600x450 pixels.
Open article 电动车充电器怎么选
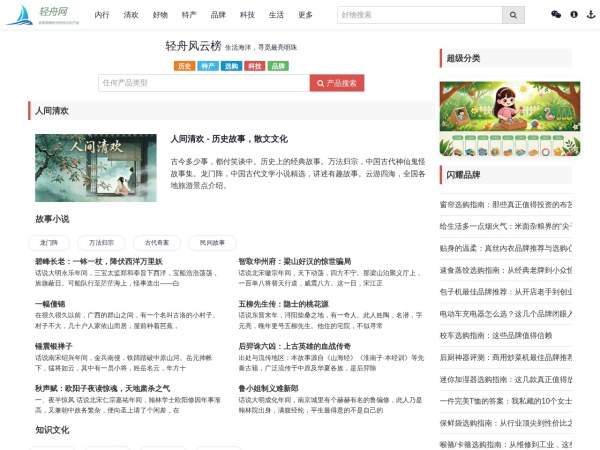coord(506,314)
